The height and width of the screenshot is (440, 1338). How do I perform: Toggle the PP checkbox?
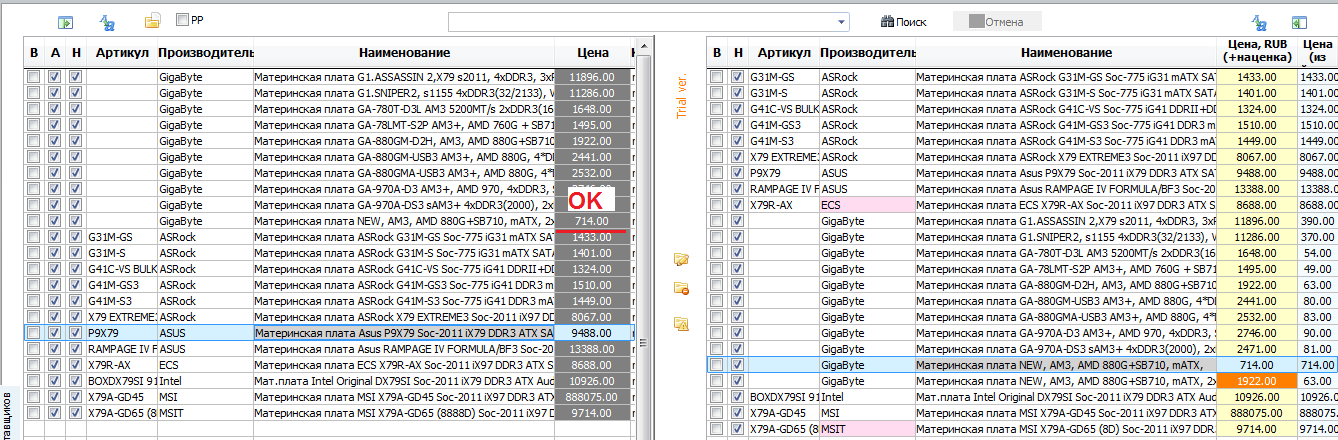182,19
